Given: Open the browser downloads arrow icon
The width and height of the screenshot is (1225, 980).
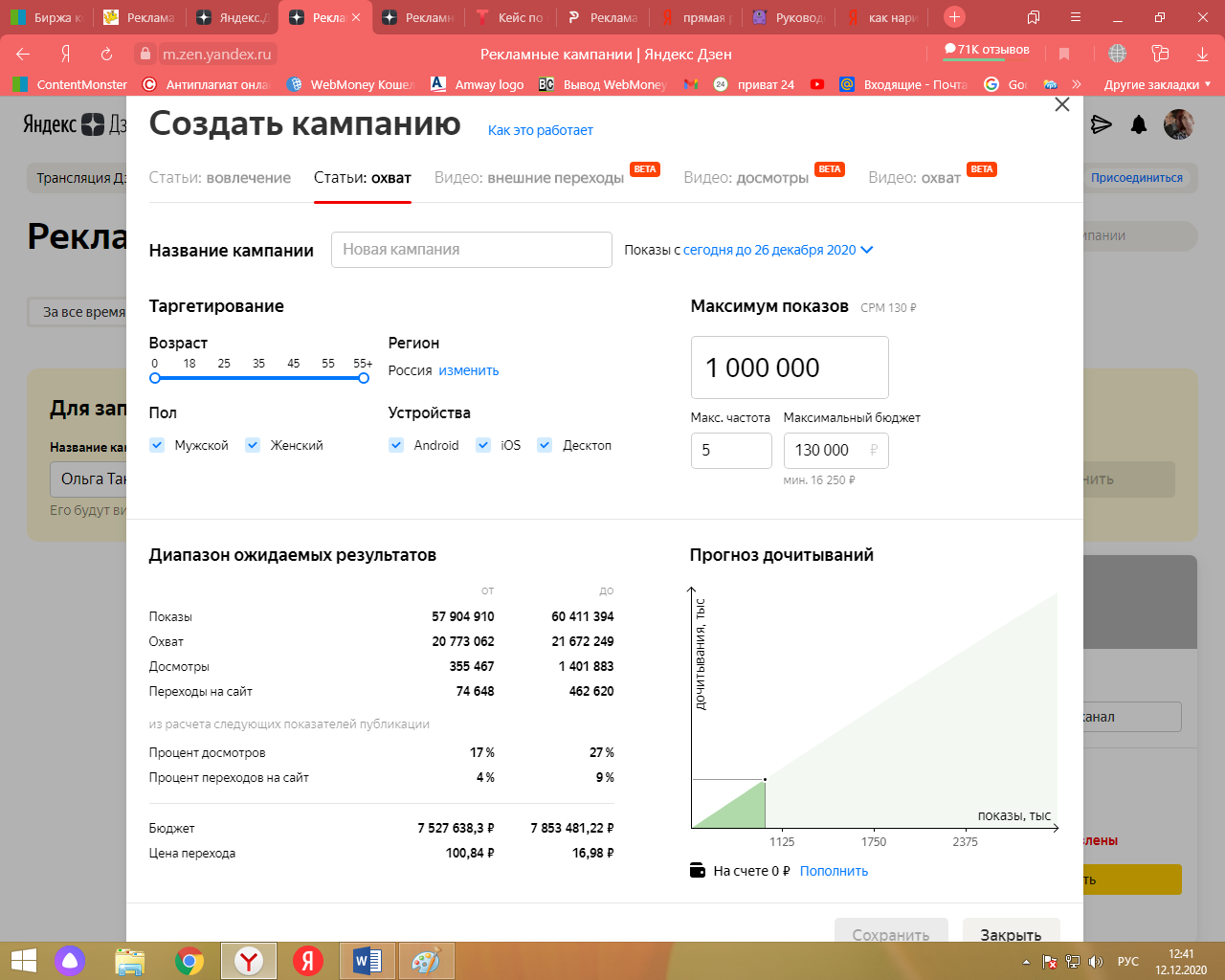Looking at the screenshot, I should pyautogui.click(x=1202, y=54).
